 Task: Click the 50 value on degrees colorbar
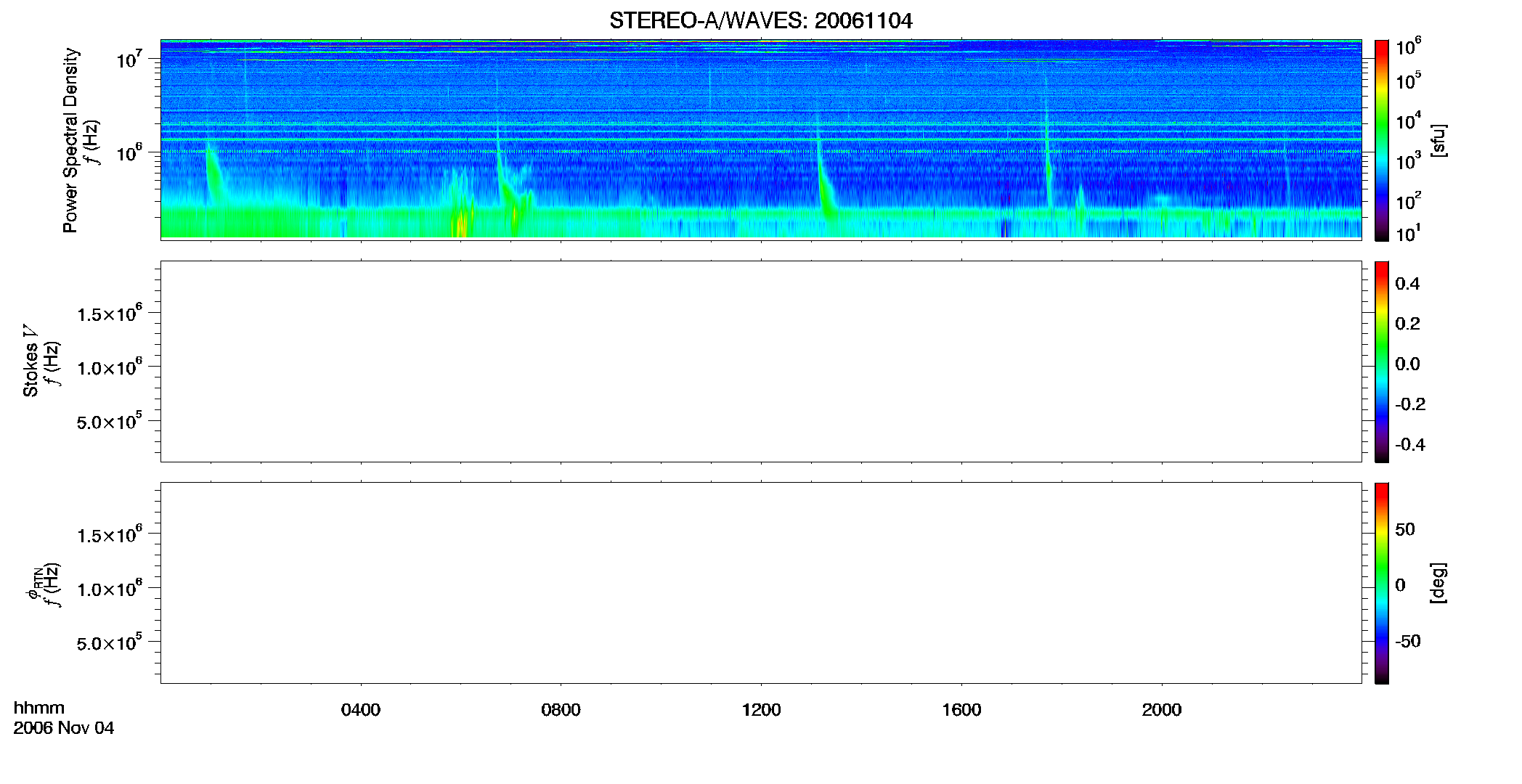pyautogui.click(x=1405, y=529)
